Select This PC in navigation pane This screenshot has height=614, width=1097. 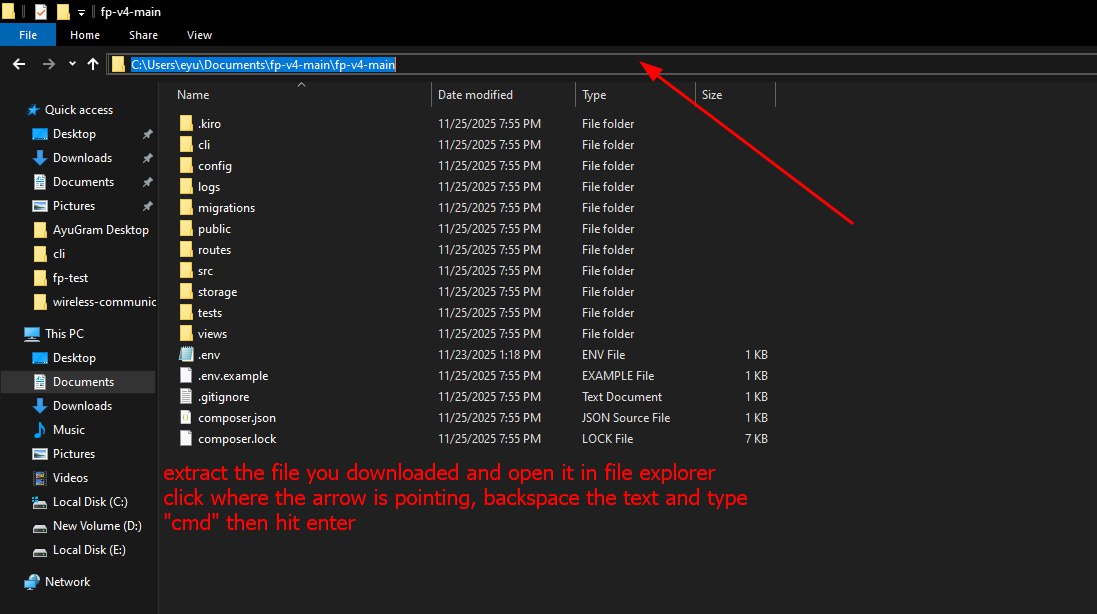pyautogui.click(x=64, y=334)
